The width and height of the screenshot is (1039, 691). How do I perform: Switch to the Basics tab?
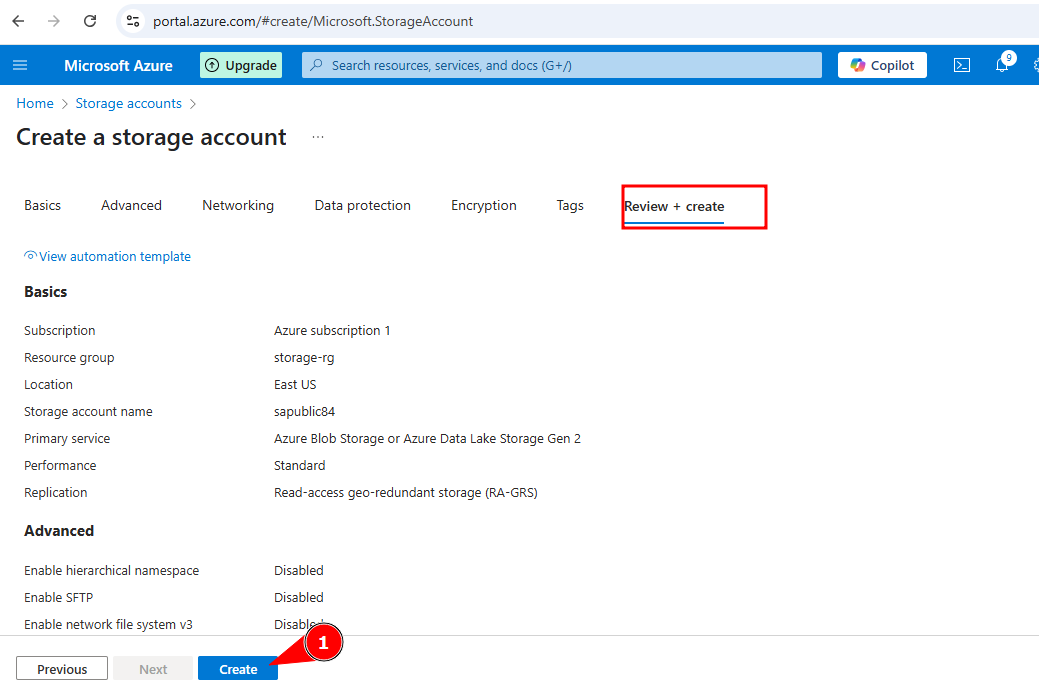coord(42,205)
